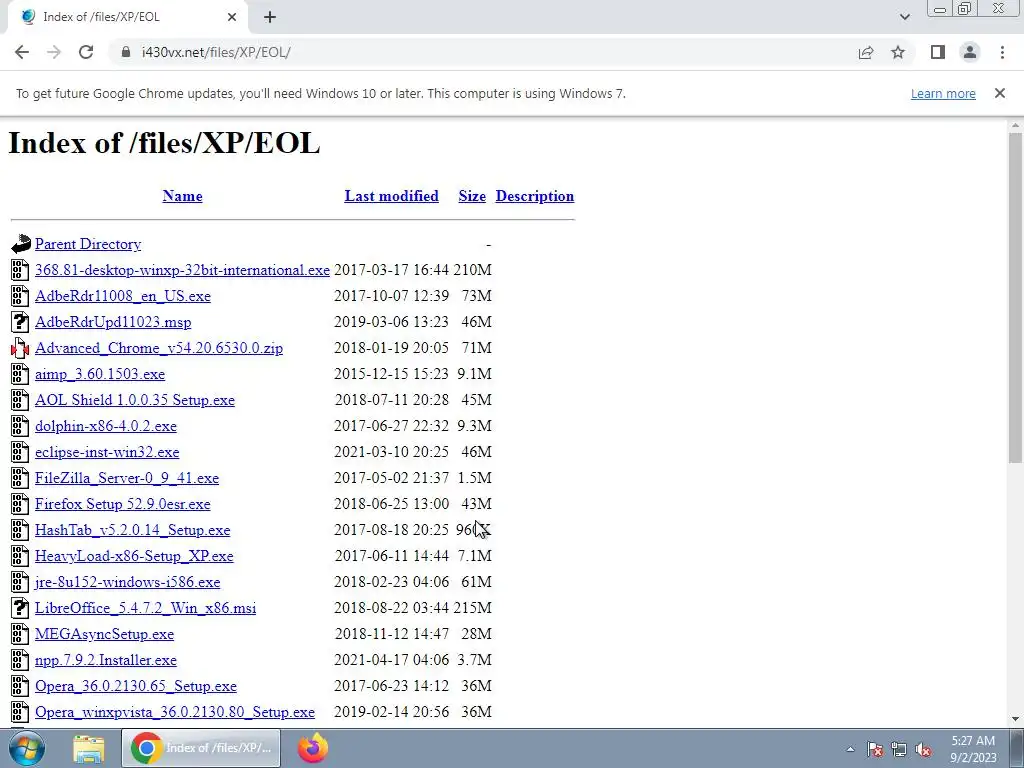Screen dimensions: 1024x768
Task: Download AdbeRdrUpd11023.msp
Action: click(113, 322)
